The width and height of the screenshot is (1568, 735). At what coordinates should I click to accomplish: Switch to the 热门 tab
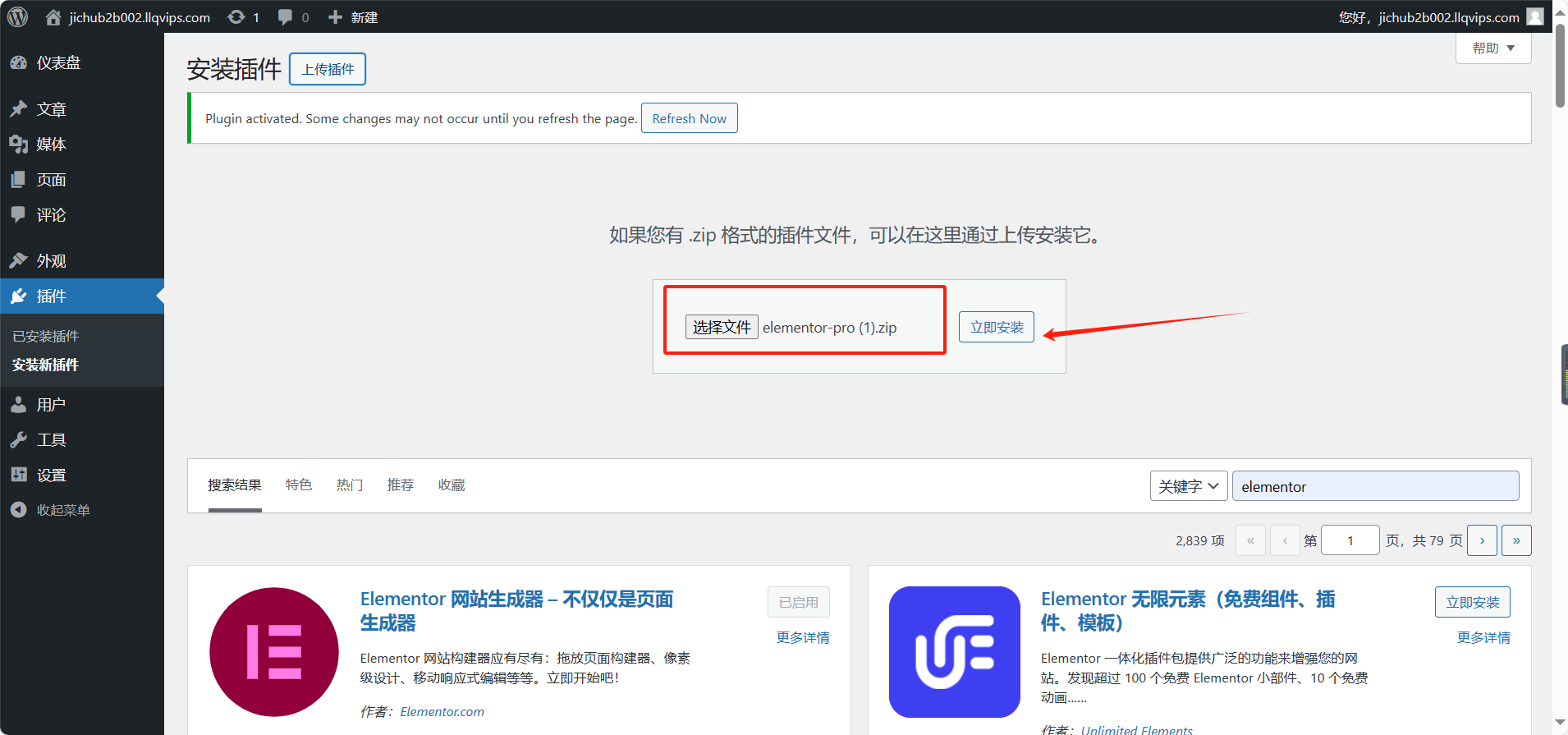point(350,485)
